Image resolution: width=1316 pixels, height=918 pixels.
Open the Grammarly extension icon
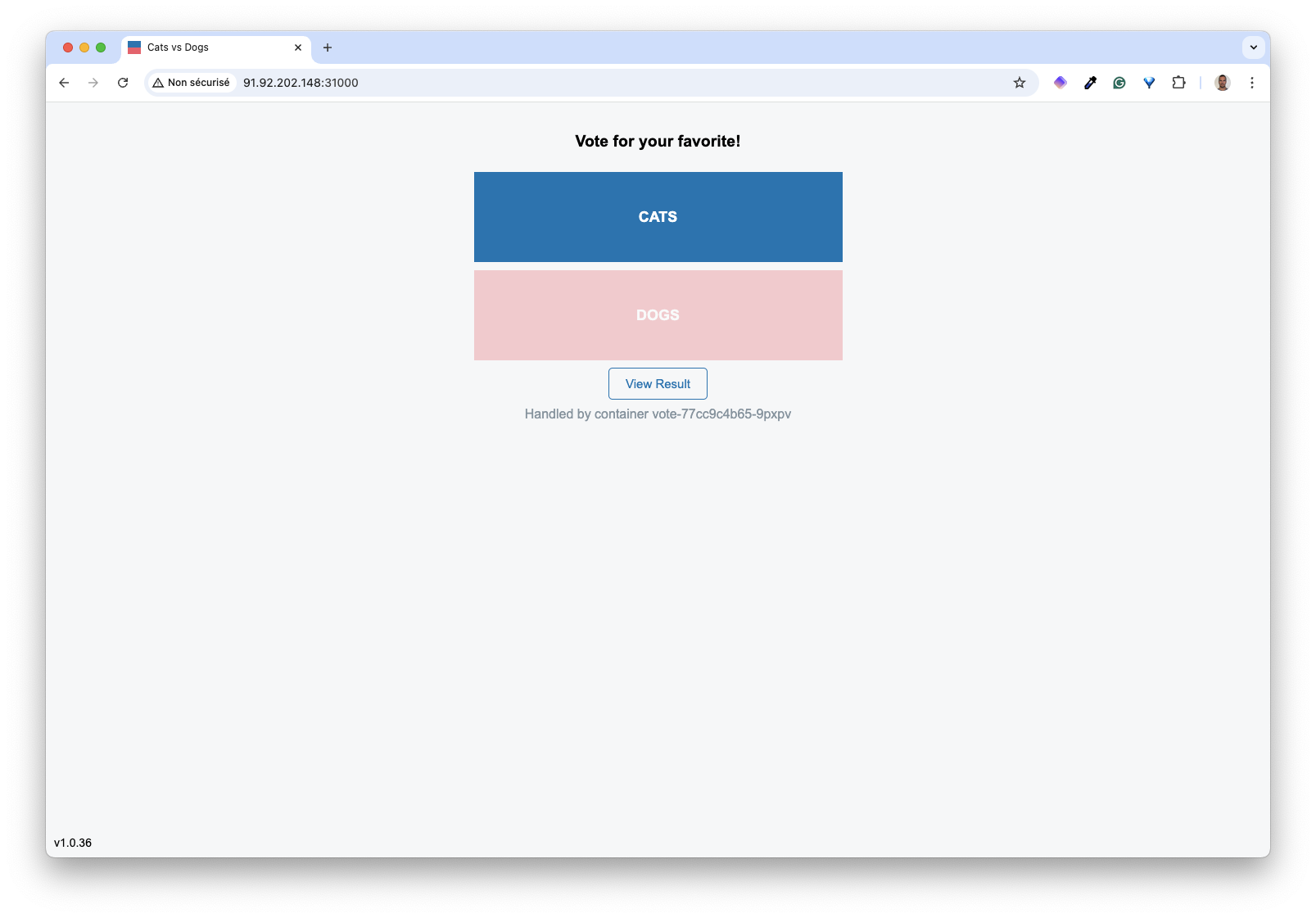click(x=1119, y=83)
